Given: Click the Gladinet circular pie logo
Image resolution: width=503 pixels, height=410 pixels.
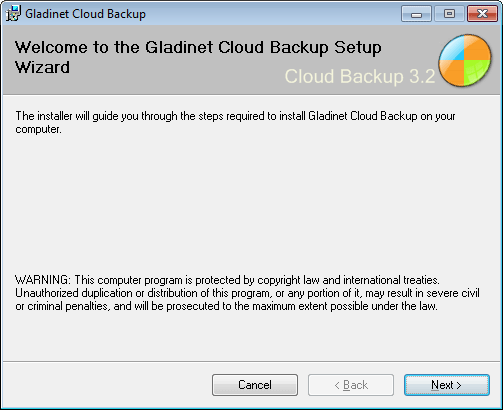Looking at the screenshot, I should coord(465,60).
